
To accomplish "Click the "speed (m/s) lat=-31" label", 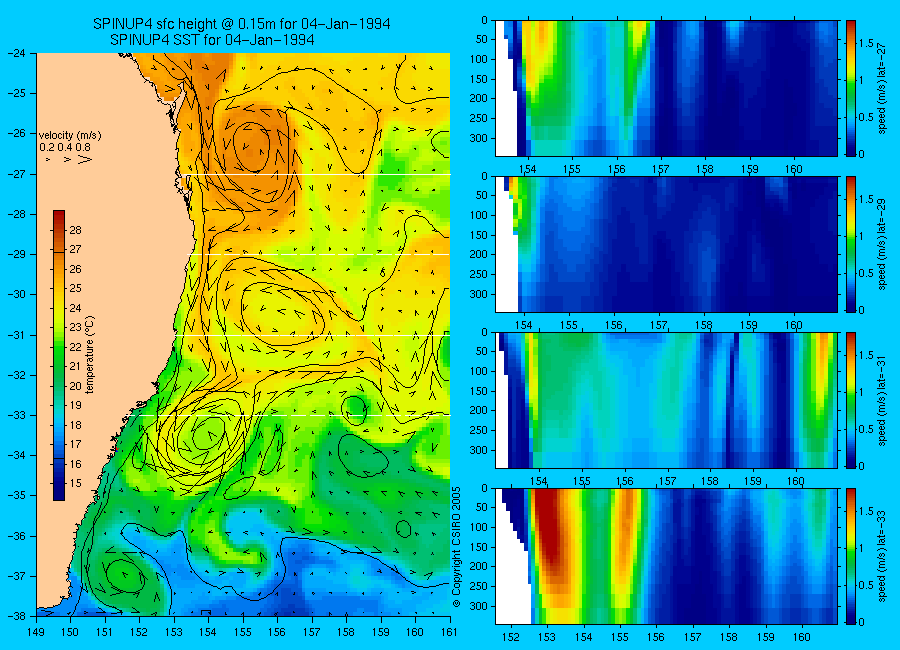I will tap(882, 400).
